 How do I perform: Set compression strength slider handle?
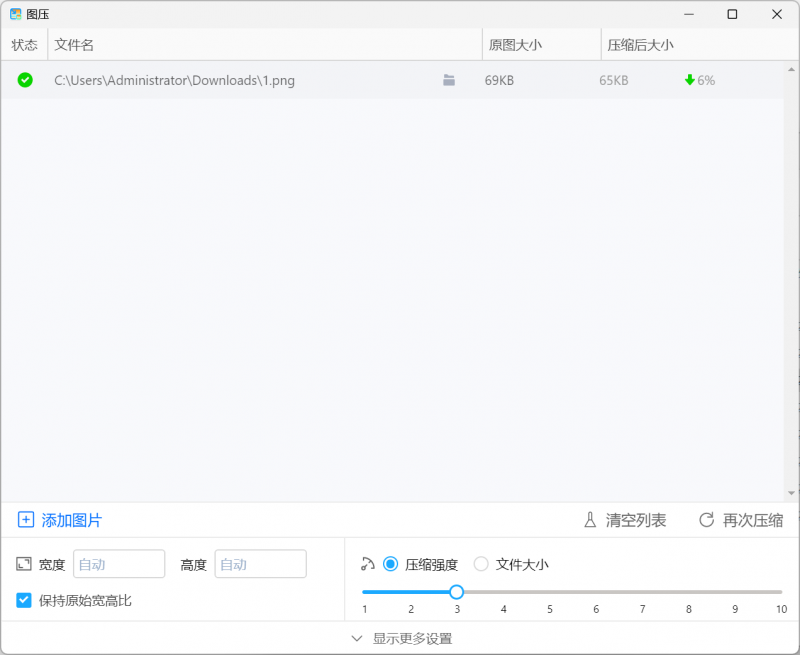click(x=457, y=592)
